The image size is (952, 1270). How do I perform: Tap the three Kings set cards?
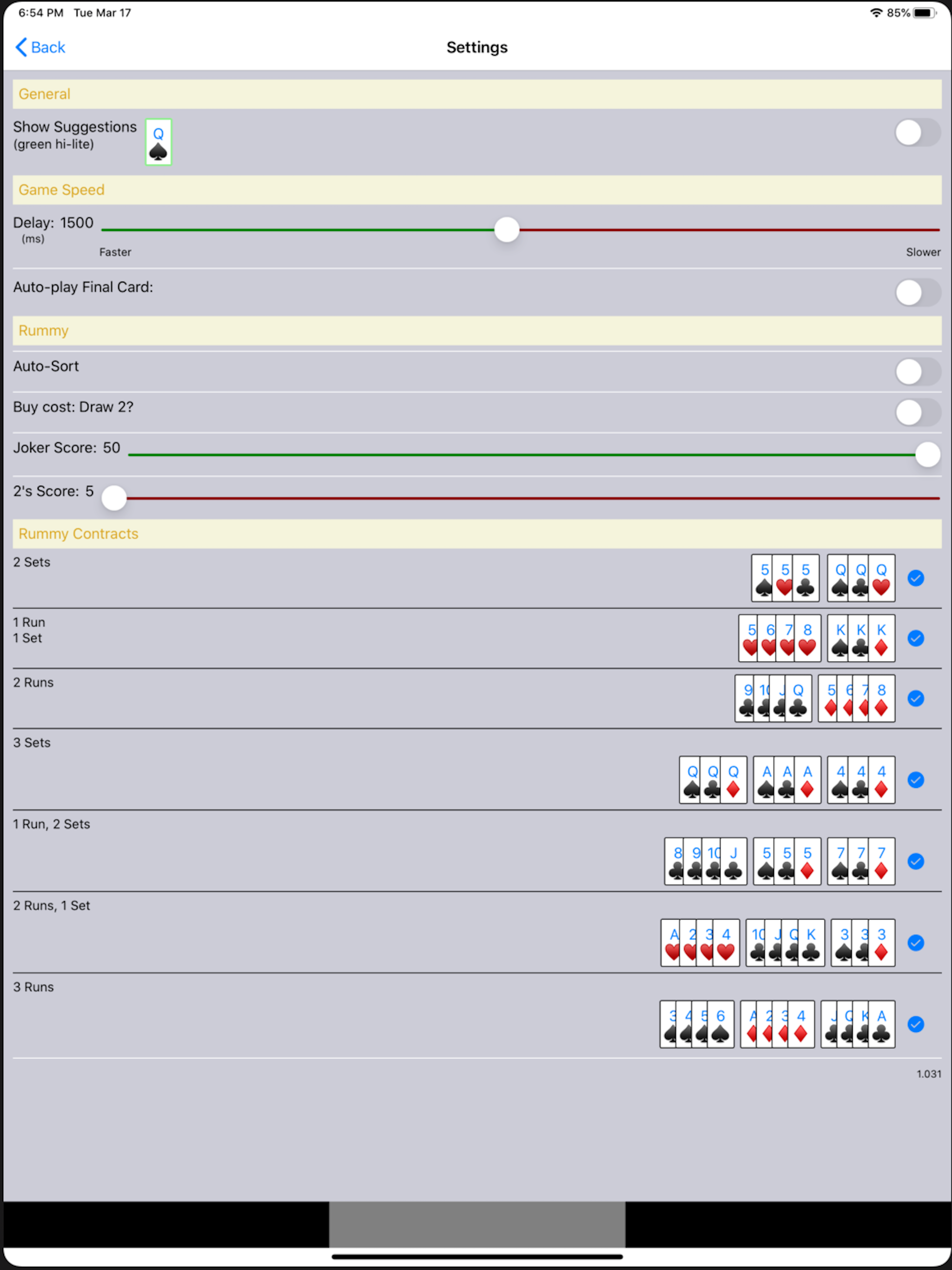pyautogui.click(x=861, y=638)
